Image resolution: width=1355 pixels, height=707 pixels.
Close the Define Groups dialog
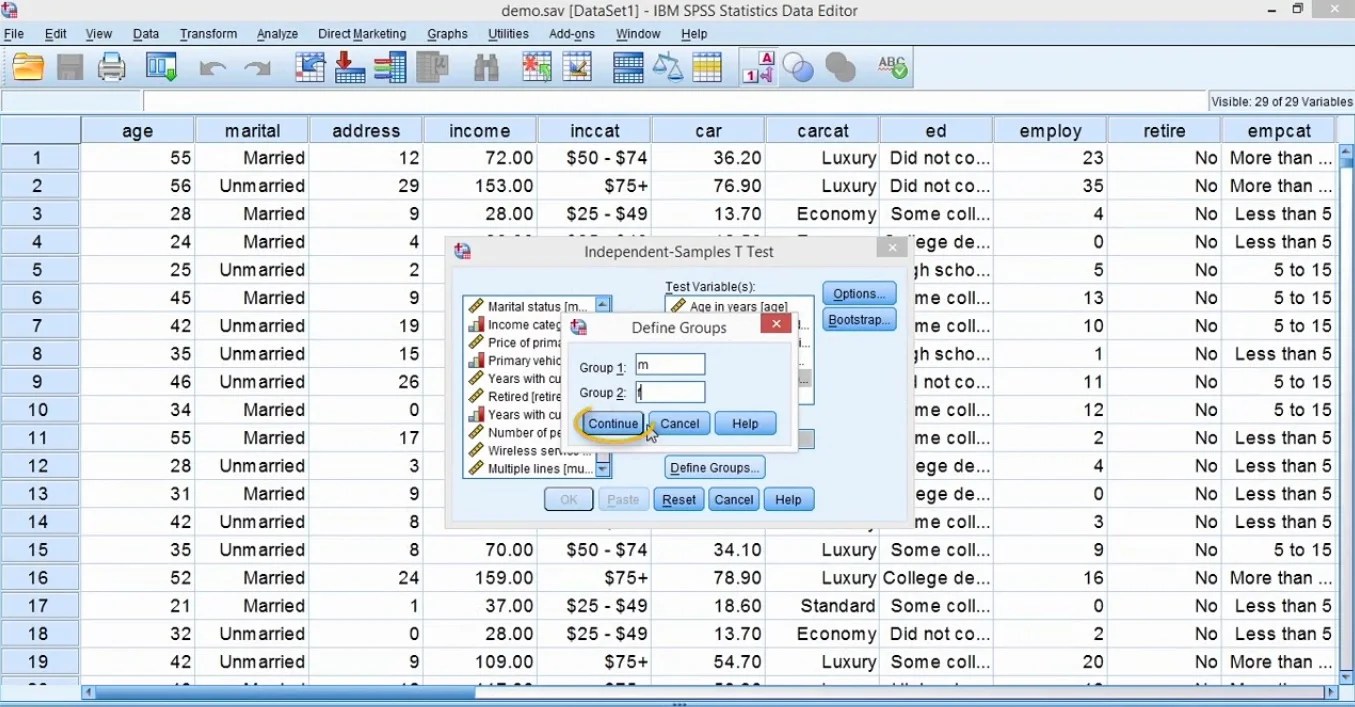coord(776,324)
